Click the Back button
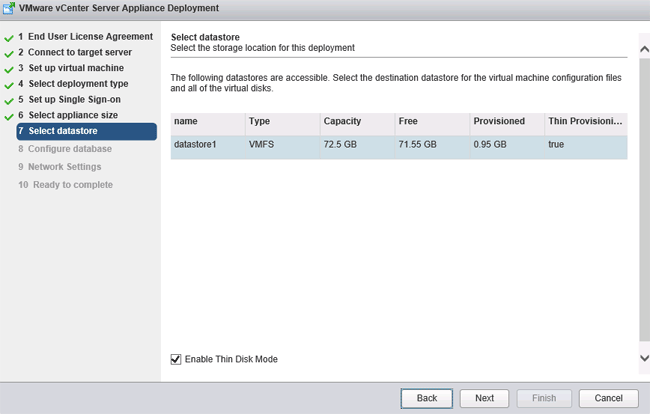 coord(427,398)
